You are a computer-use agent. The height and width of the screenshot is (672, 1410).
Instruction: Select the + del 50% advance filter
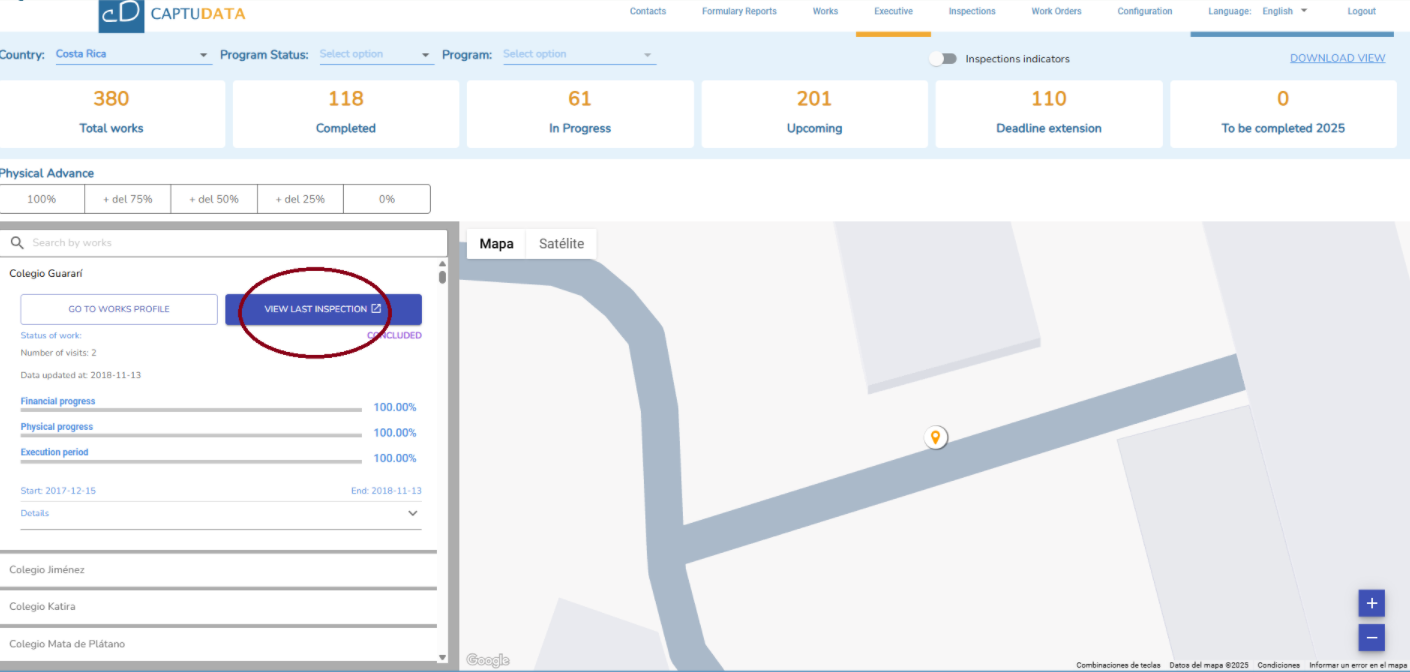214,199
